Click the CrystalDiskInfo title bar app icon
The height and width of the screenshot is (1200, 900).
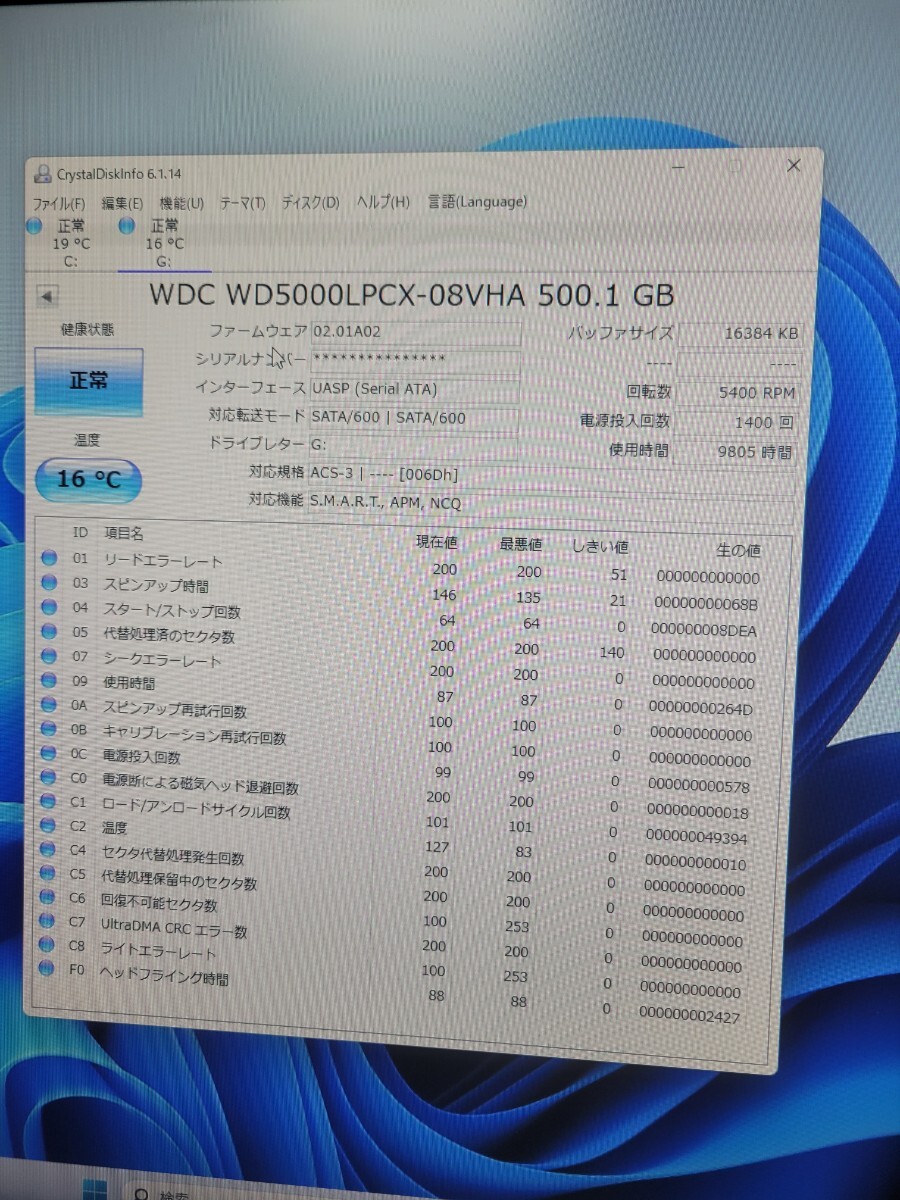point(43,175)
